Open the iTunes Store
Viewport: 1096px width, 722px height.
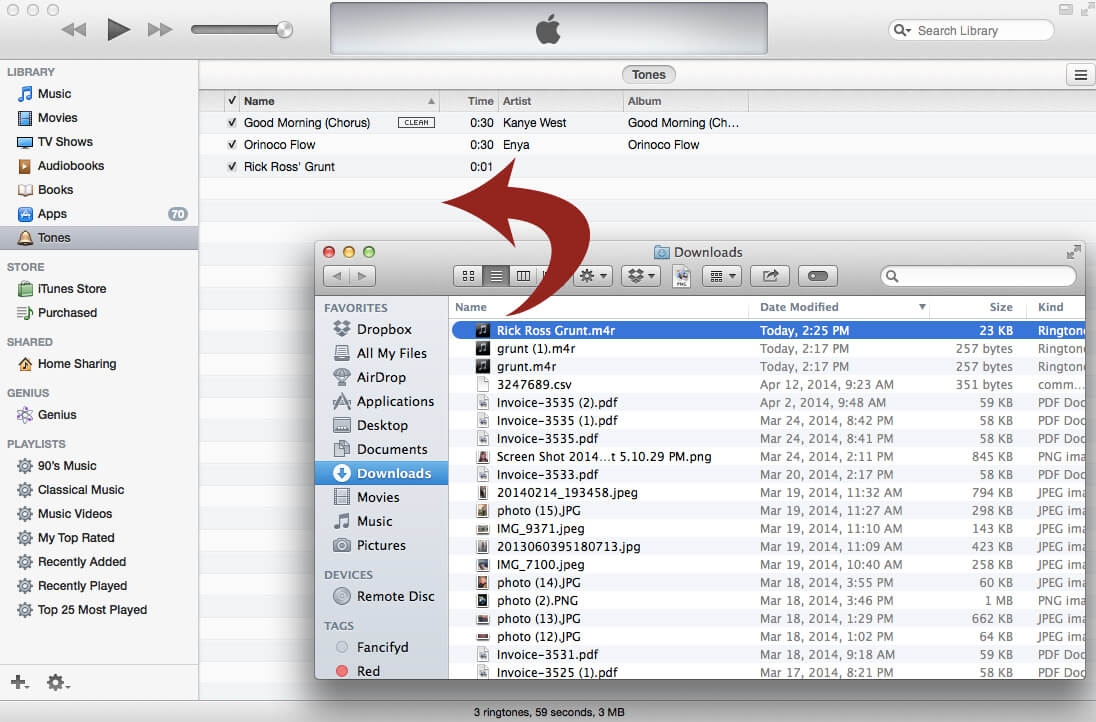pyautogui.click(x=62, y=289)
